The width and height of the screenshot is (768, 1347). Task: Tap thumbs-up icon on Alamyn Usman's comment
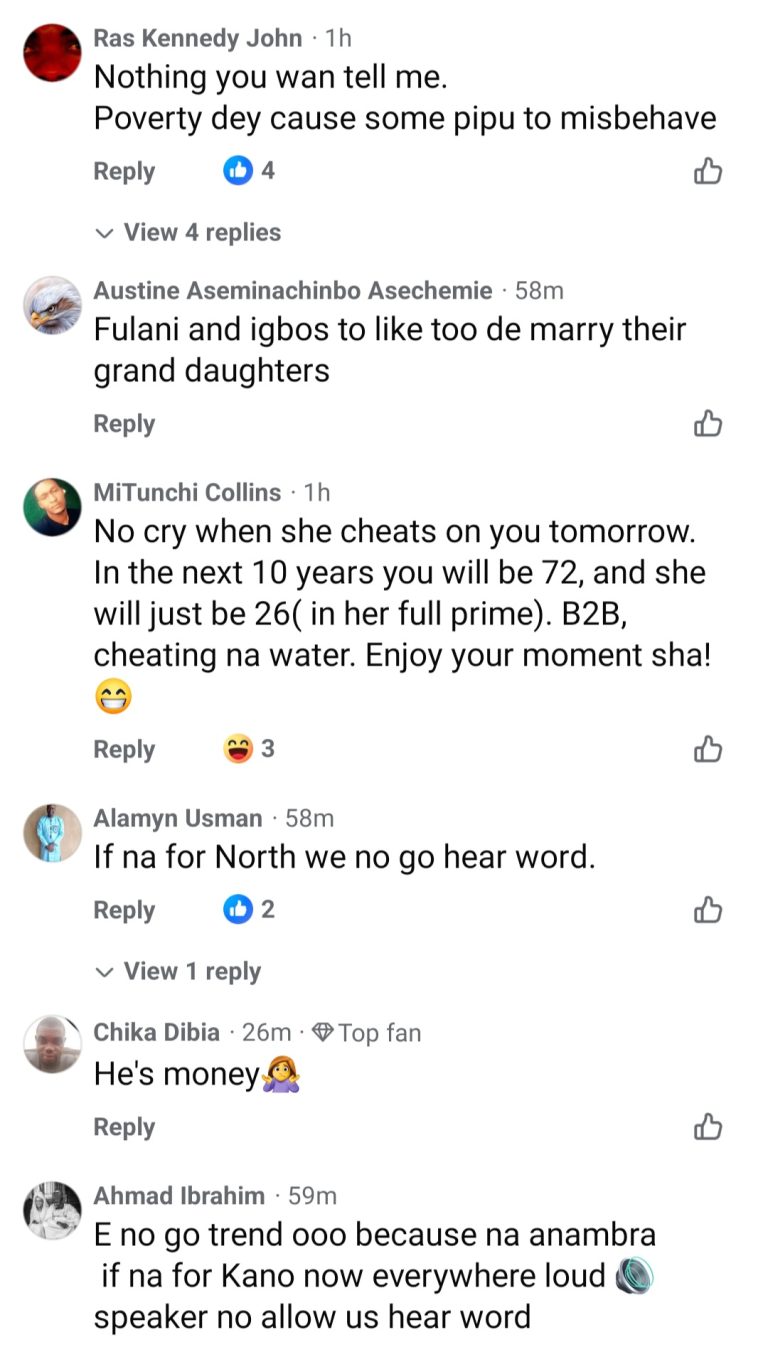click(x=707, y=910)
